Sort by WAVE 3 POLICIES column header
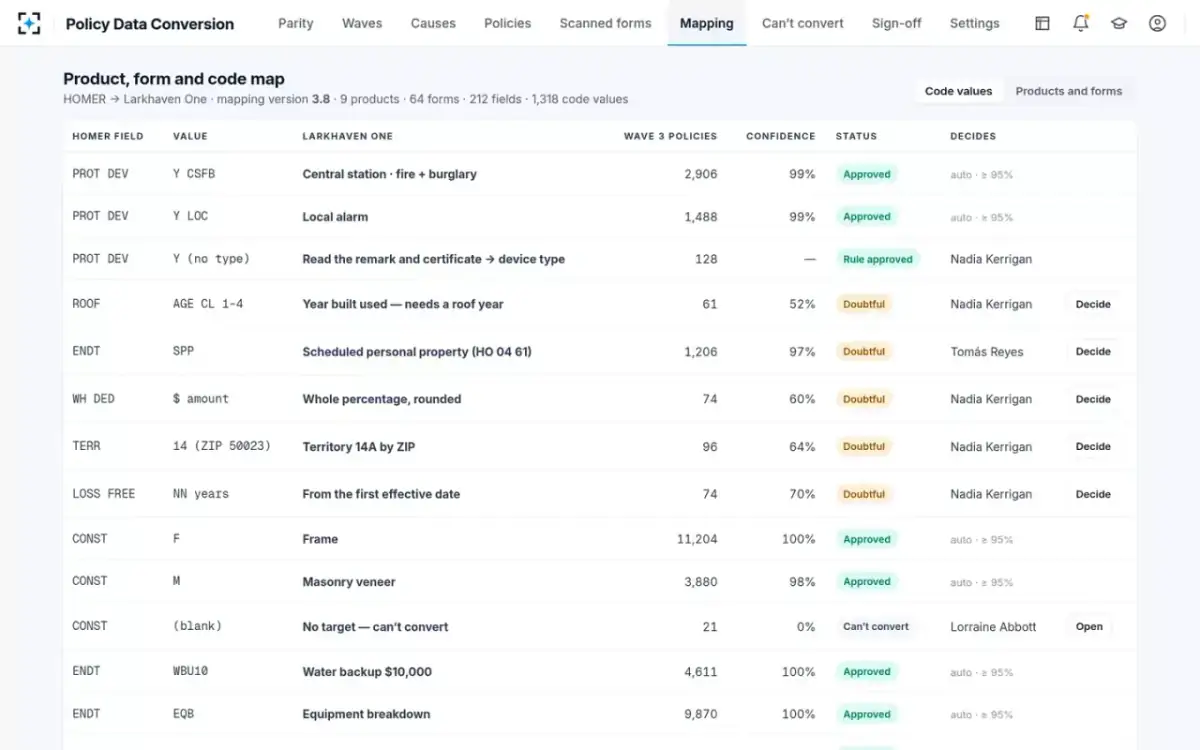This screenshot has width=1200, height=750. coord(670,136)
